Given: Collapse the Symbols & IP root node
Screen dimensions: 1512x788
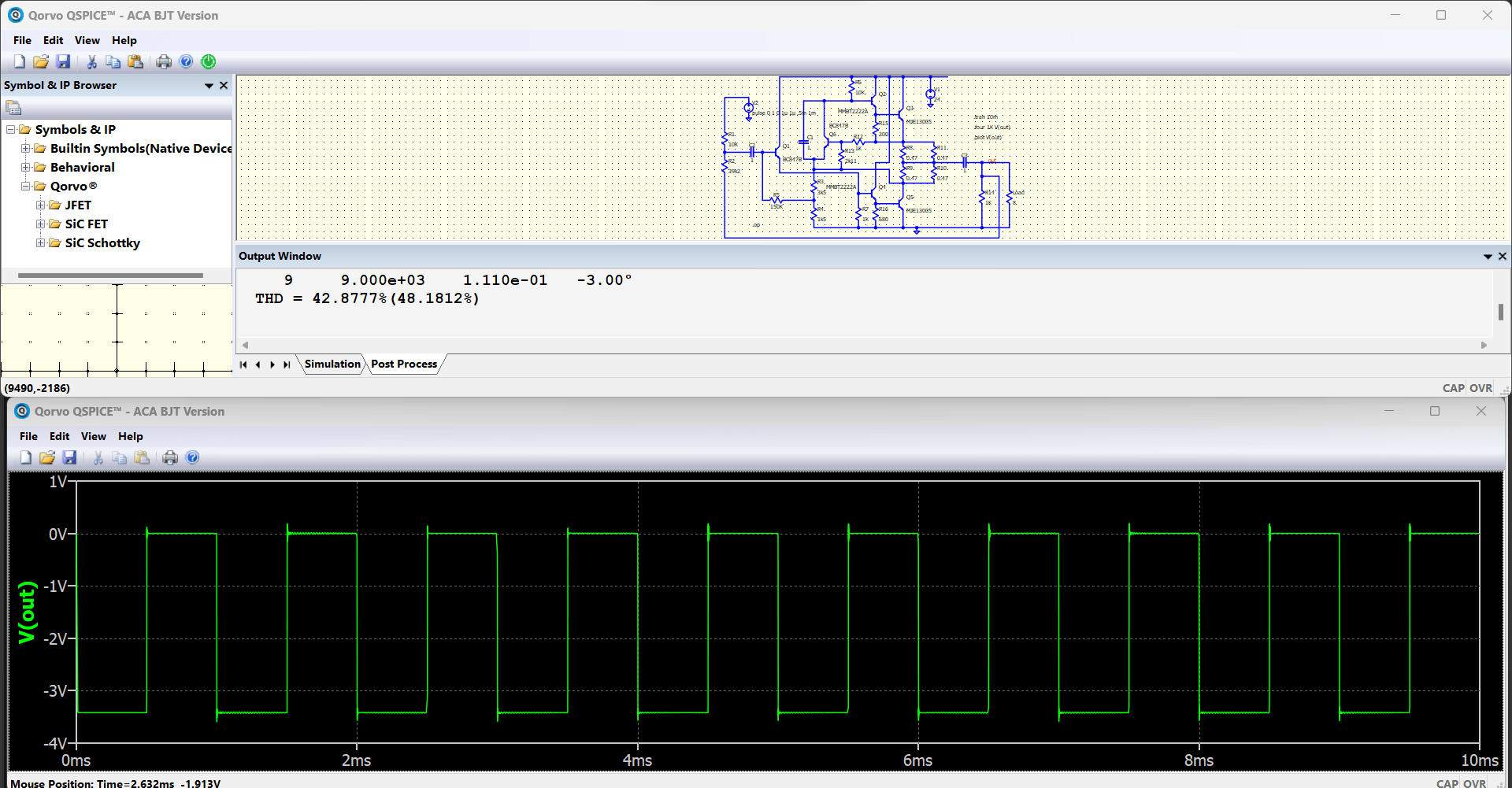Looking at the screenshot, I should [11, 129].
